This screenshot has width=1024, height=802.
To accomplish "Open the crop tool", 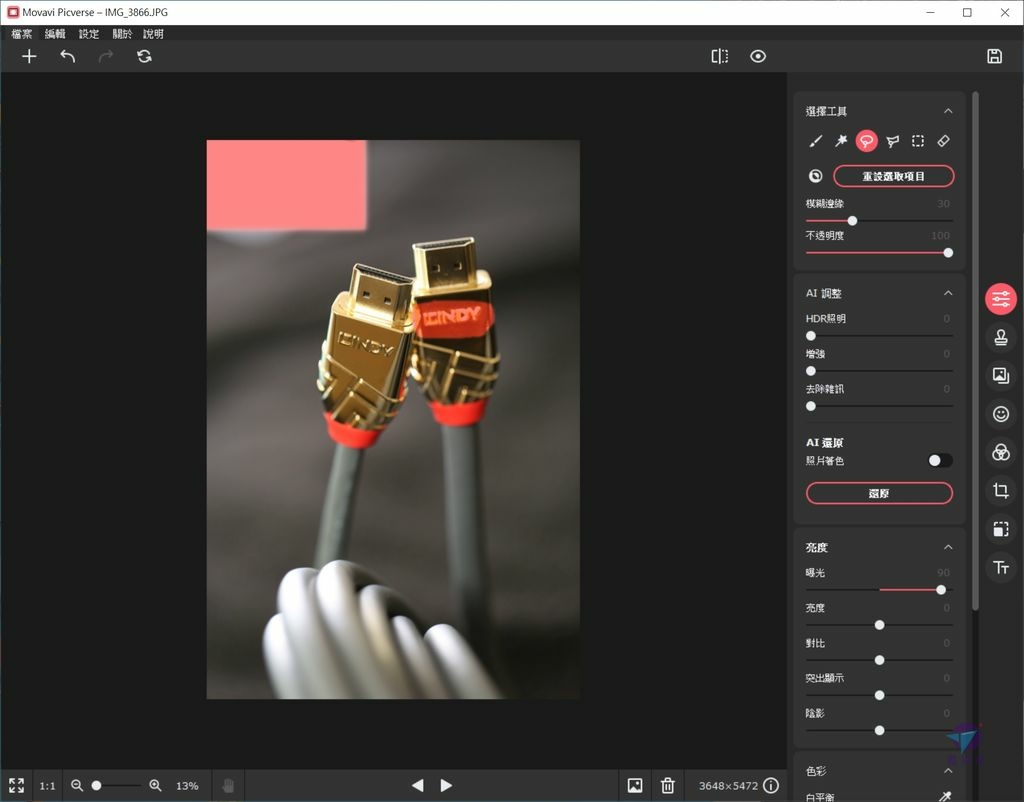I will 1000,490.
